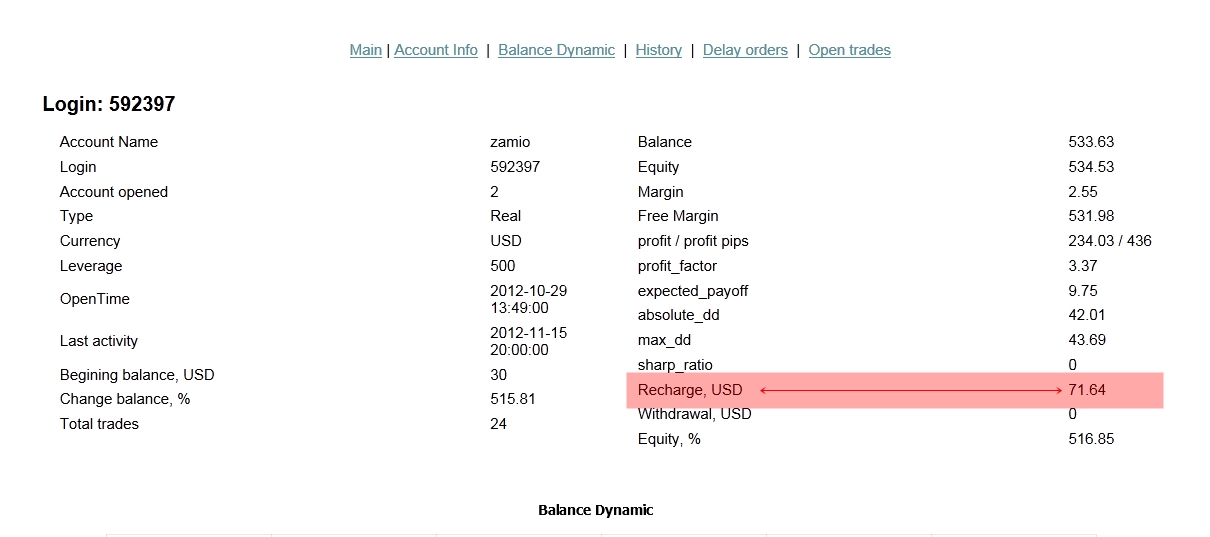
Task: Click the Last activity date 2012-11-15
Action: [528, 333]
